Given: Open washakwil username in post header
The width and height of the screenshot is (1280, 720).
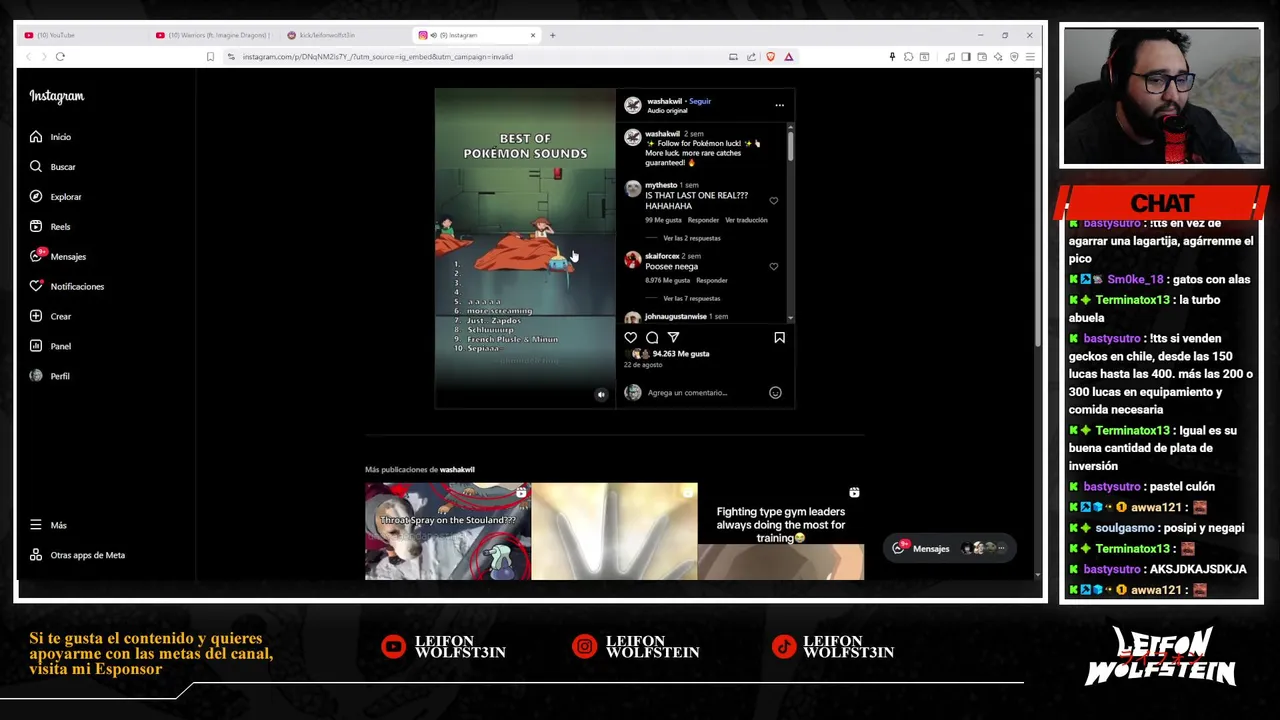Looking at the screenshot, I should (x=664, y=101).
